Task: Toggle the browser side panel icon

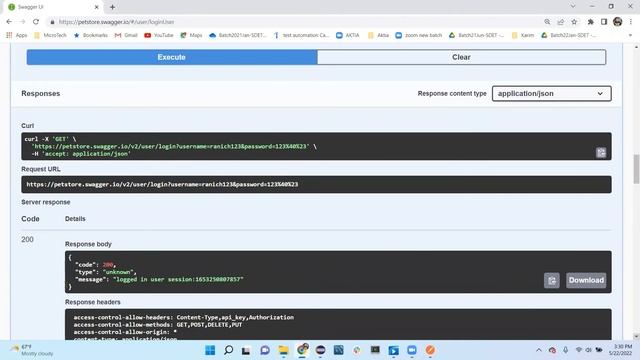Action: [x=604, y=22]
